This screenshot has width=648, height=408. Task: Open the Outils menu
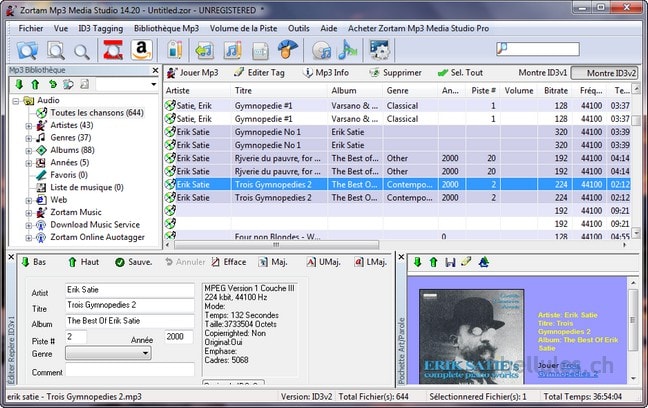click(298, 29)
